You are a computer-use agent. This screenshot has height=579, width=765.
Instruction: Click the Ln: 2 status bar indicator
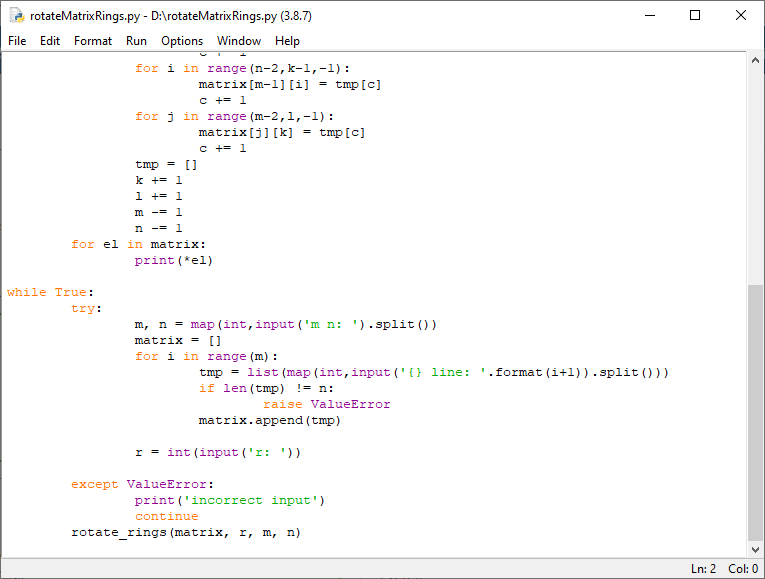(x=703, y=569)
